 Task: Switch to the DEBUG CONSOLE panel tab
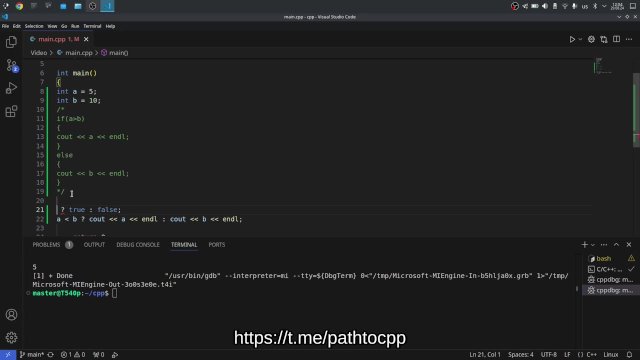coord(138,245)
